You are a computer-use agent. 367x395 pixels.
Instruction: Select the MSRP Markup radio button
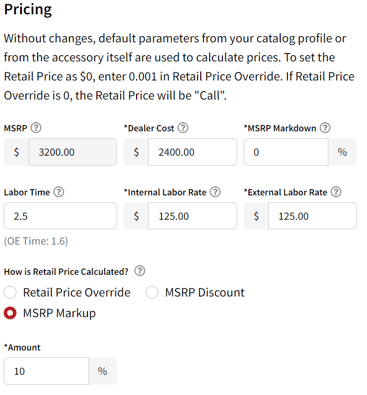(10, 313)
